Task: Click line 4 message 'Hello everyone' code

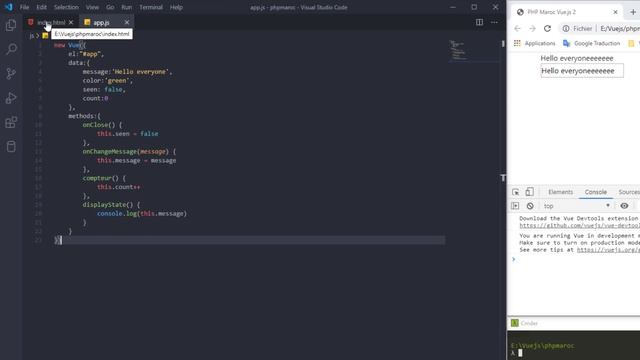Action: pos(127,71)
